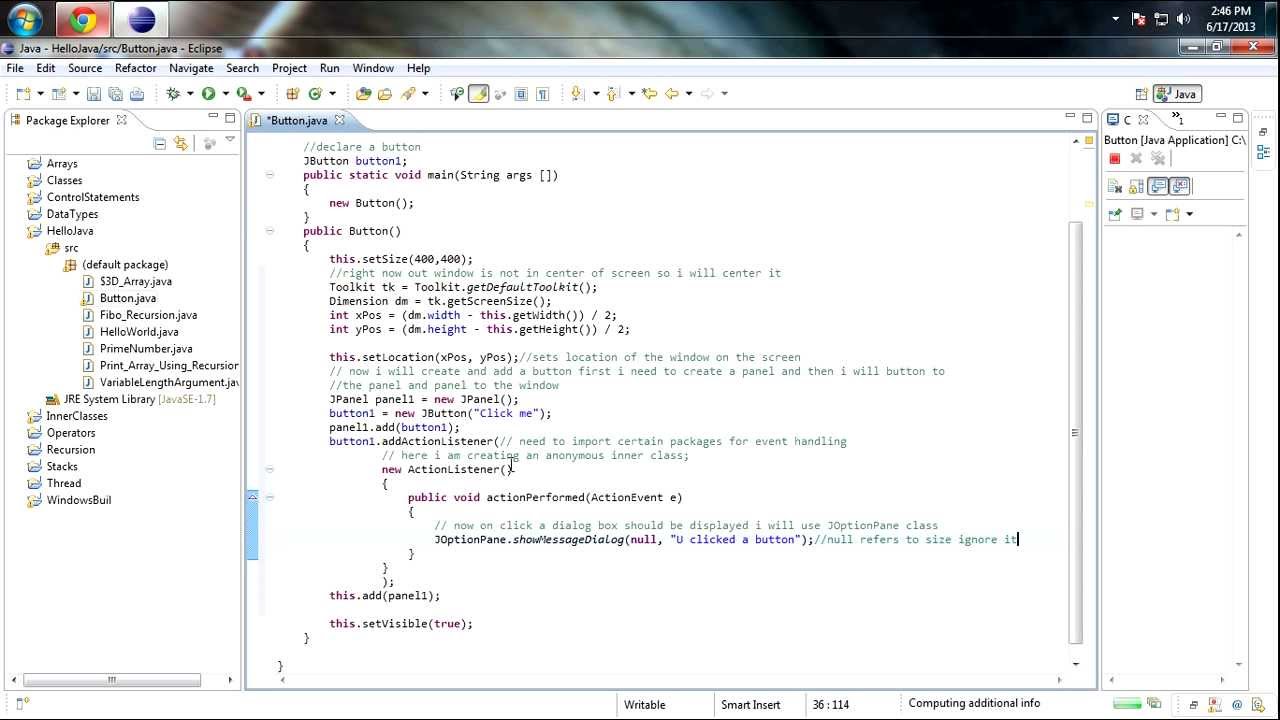Toggle Show Console on Standard Out
Image resolution: width=1280 pixels, height=720 pixels.
pos(1158,187)
